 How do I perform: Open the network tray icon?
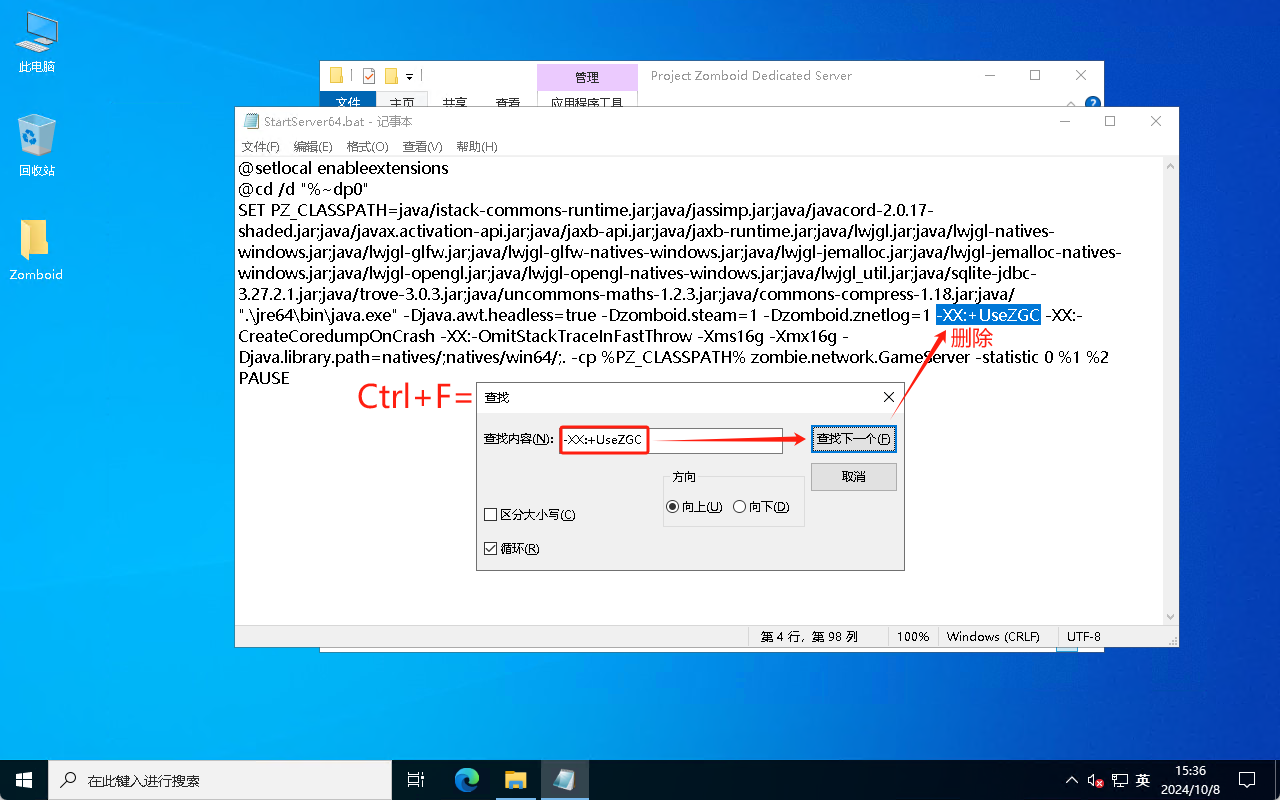point(1120,780)
